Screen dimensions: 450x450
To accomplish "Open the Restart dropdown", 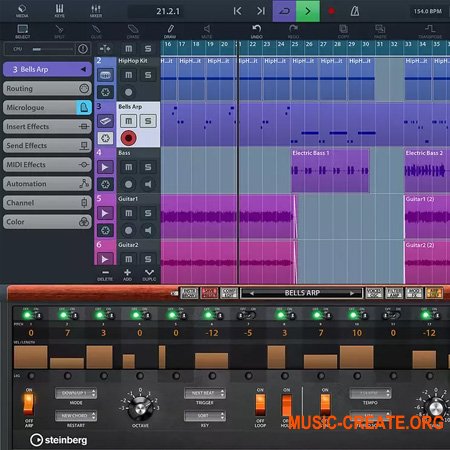I will pyautogui.click(x=76, y=416).
